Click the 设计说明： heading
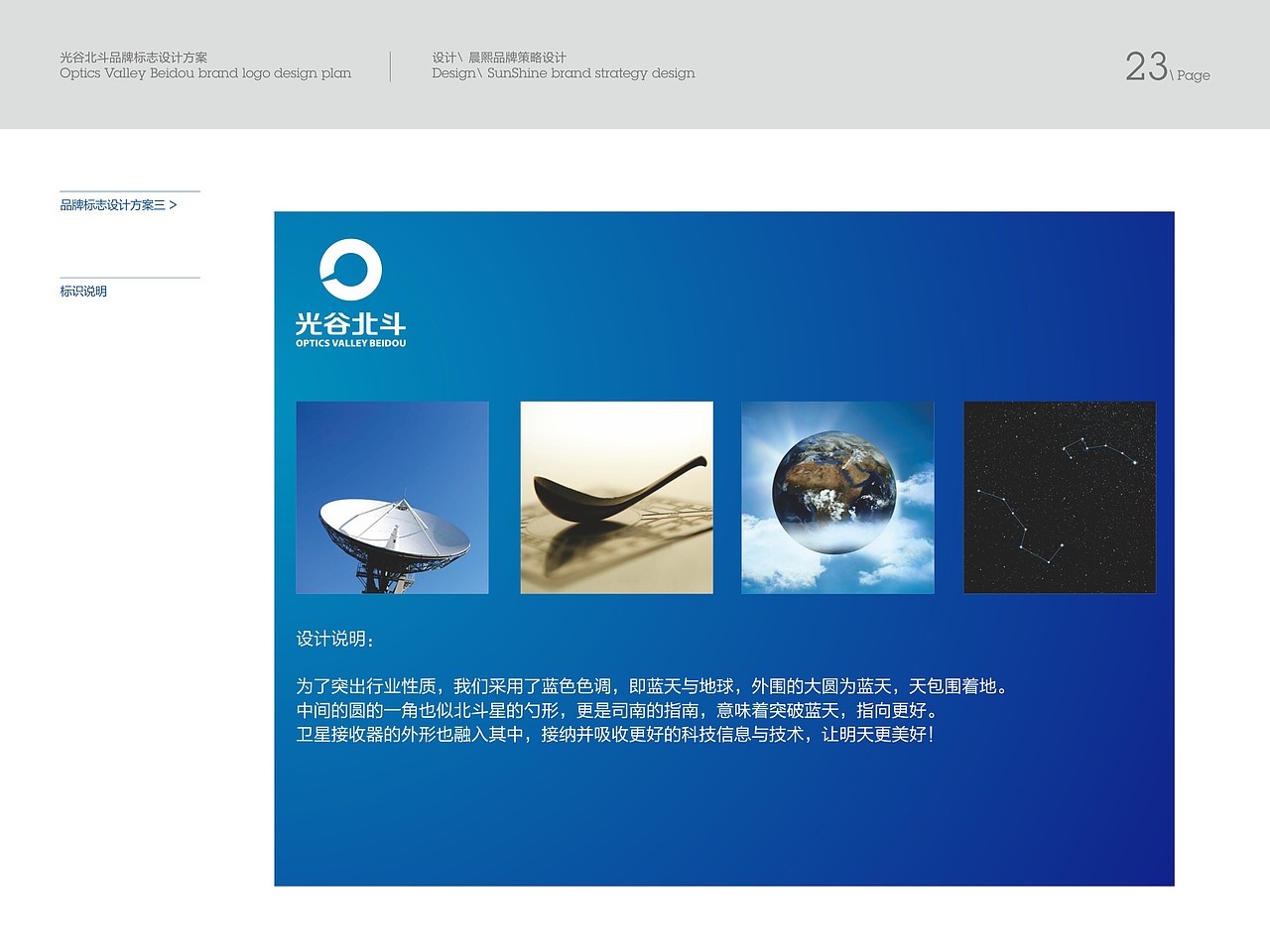Screen dimensions: 1270x952 coord(335,639)
